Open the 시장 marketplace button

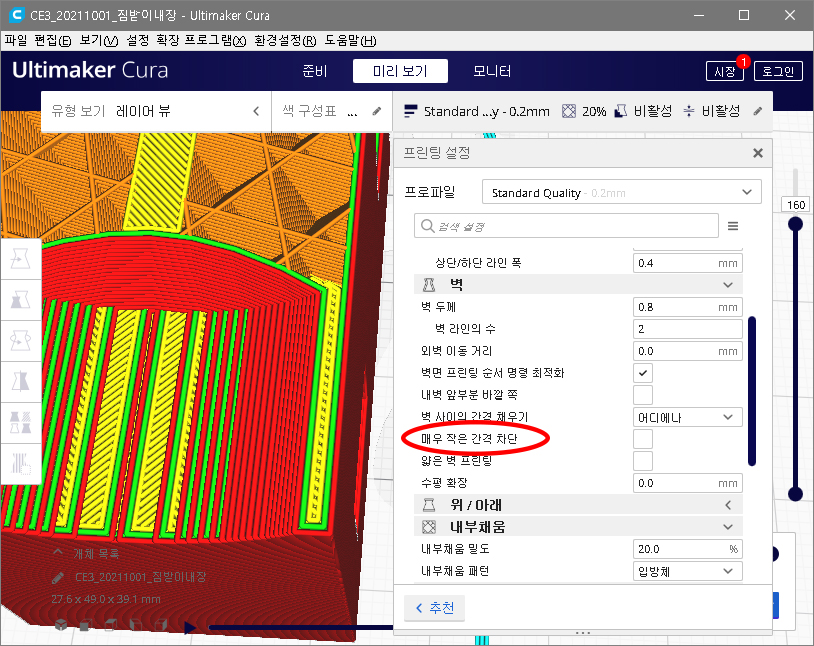click(x=725, y=71)
